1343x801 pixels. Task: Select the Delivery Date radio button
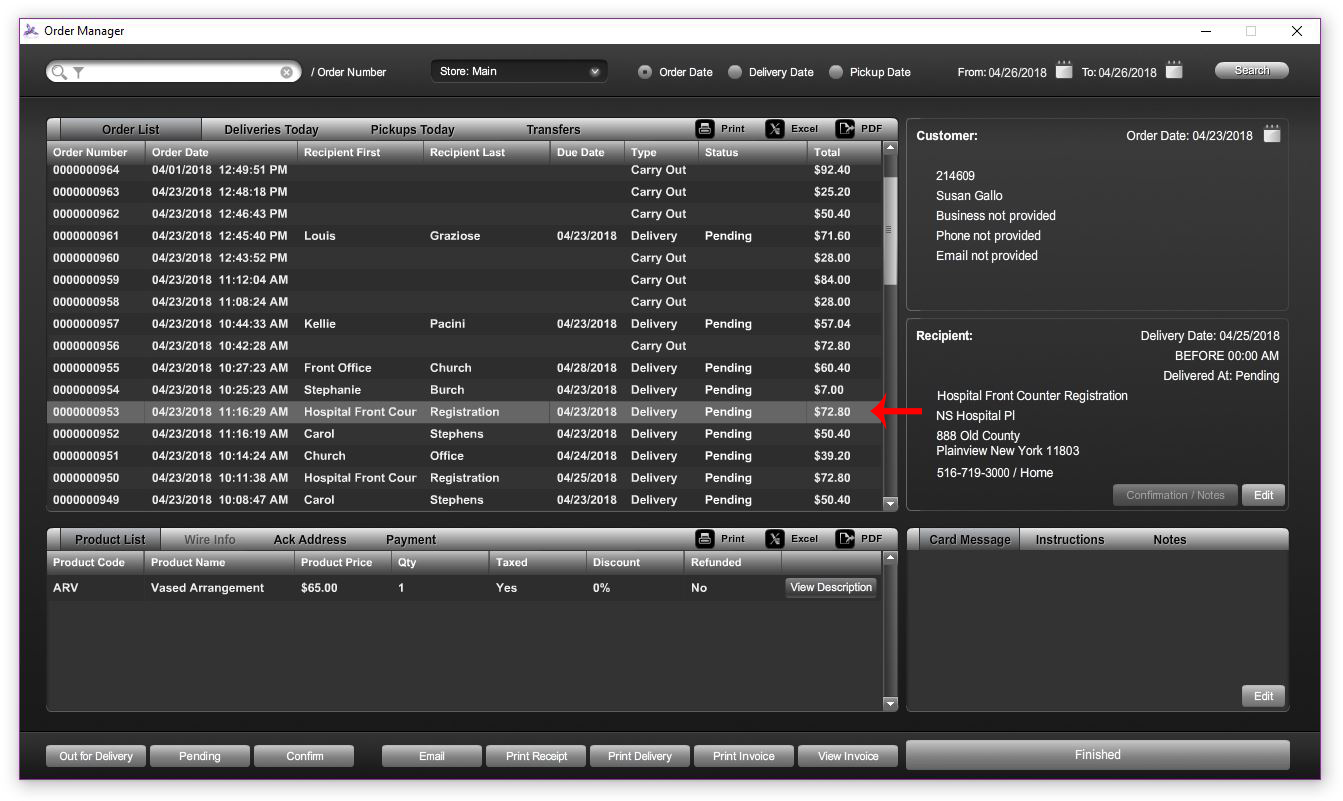tap(735, 72)
